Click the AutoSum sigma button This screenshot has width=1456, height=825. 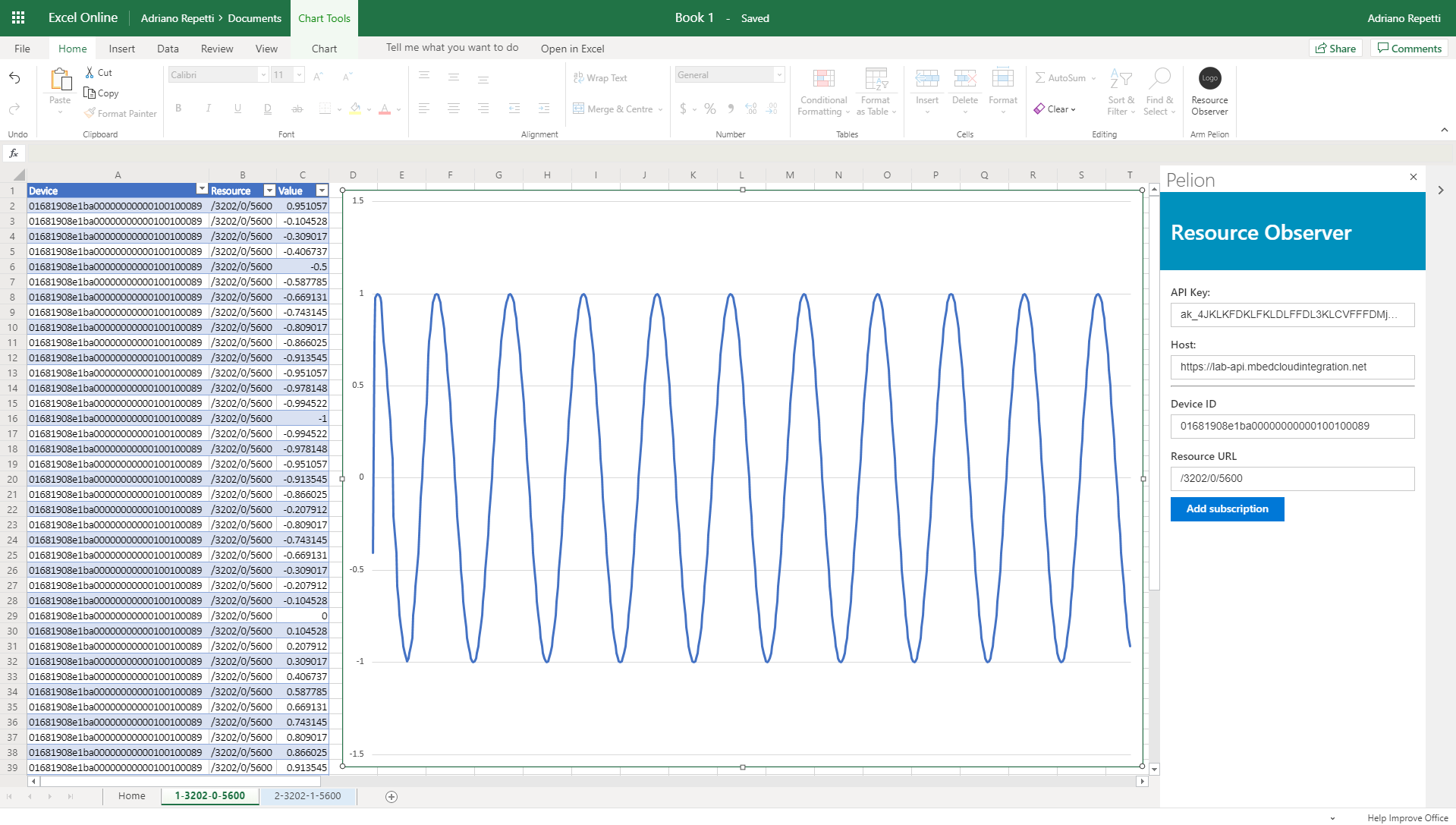[x=1065, y=77]
